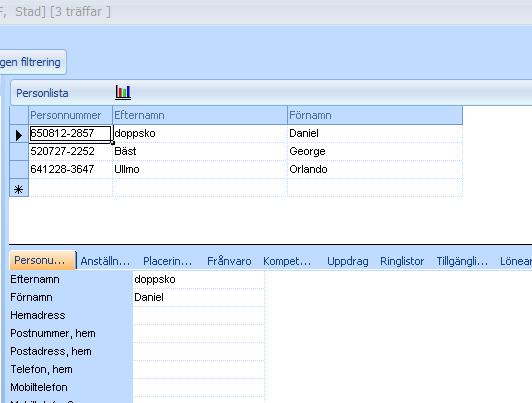Click the Personlista panel title

pyautogui.click(x=42, y=93)
